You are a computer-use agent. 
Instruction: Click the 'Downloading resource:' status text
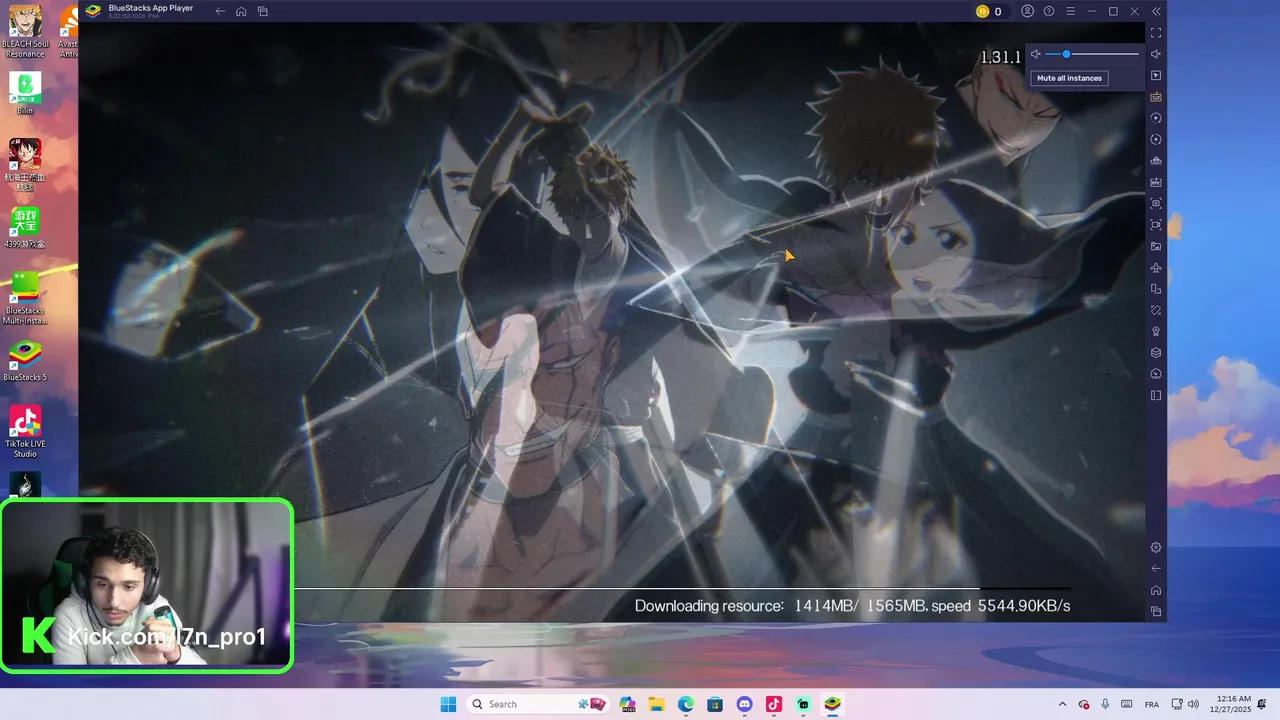coord(709,606)
